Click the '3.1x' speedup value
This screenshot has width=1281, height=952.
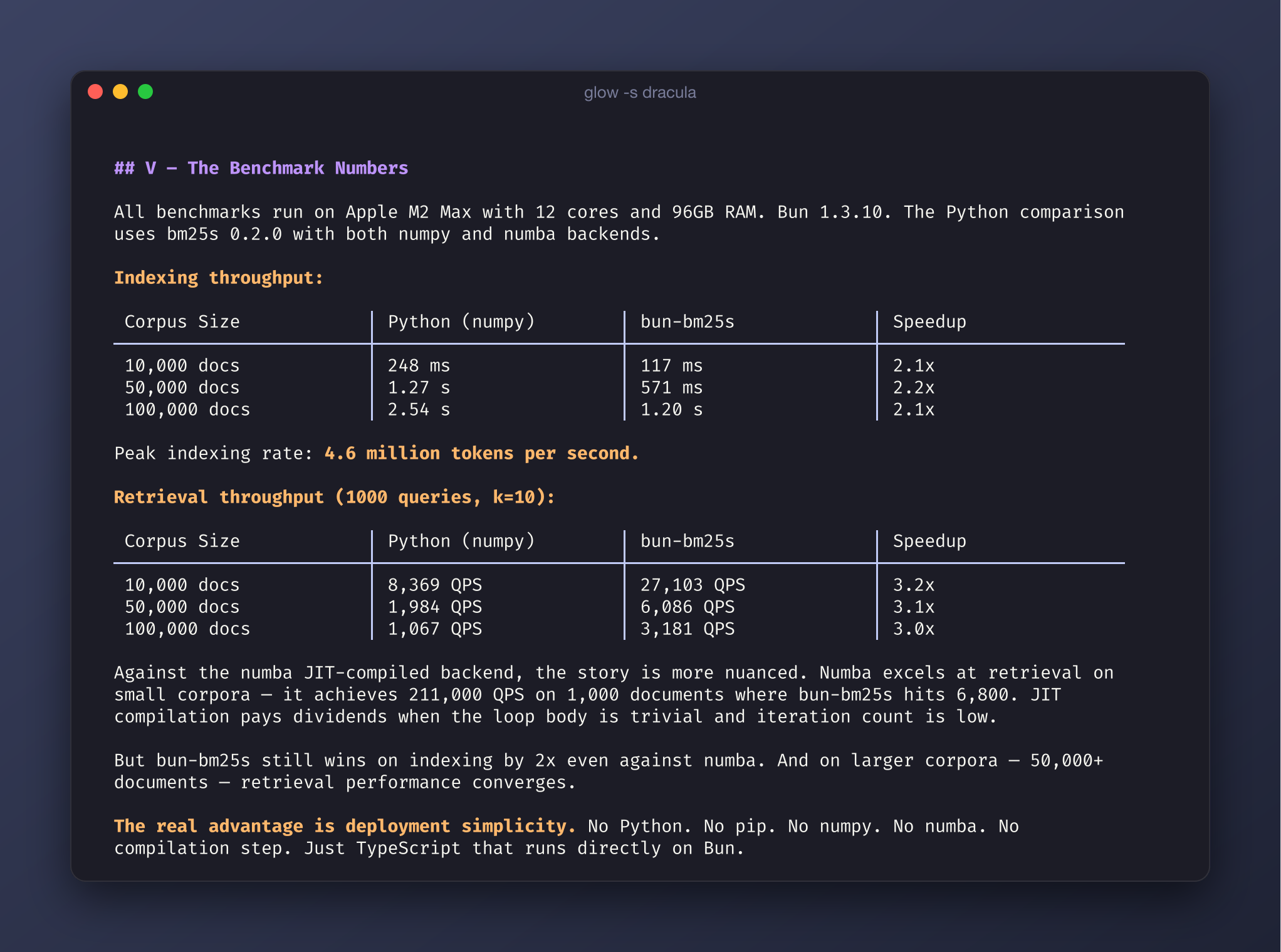(914, 607)
